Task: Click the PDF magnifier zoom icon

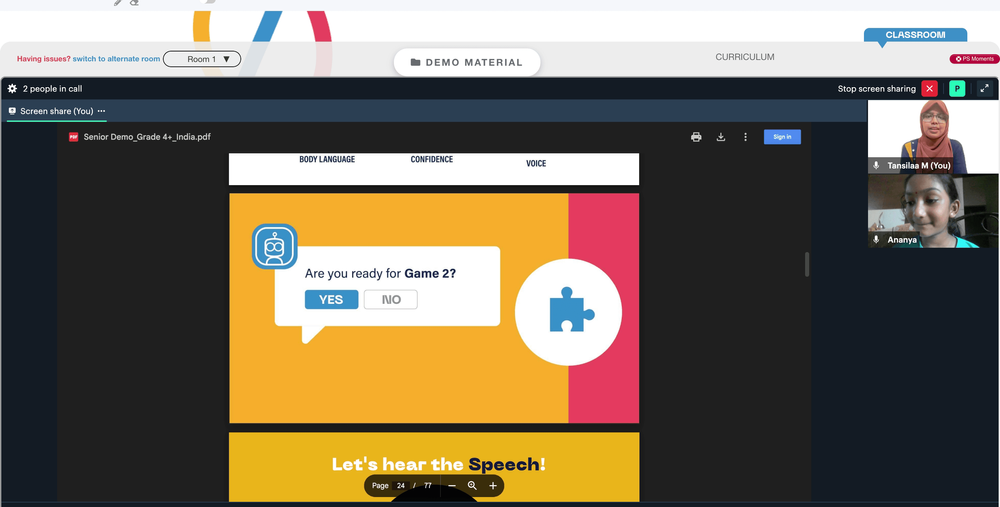Action: point(472,485)
